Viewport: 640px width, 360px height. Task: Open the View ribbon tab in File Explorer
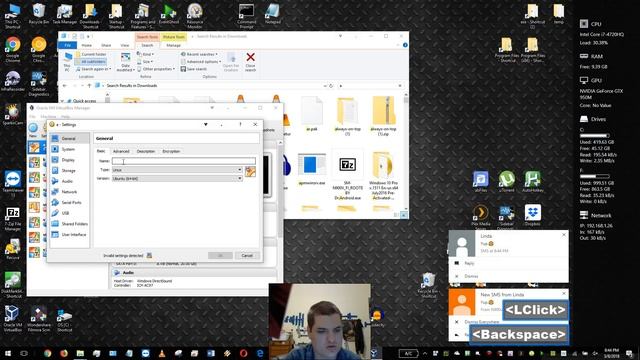125,45
